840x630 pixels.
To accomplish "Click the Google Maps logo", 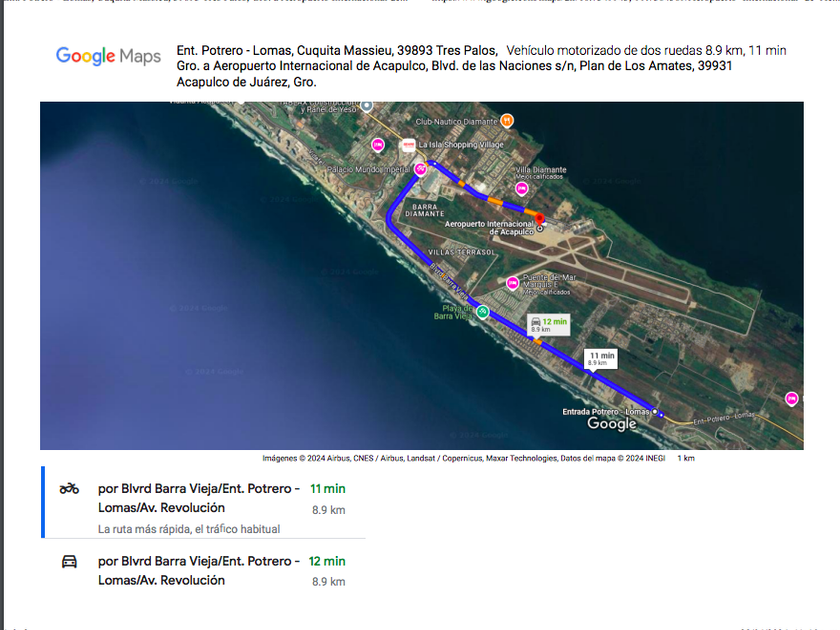I will click(x=108, y=56).
